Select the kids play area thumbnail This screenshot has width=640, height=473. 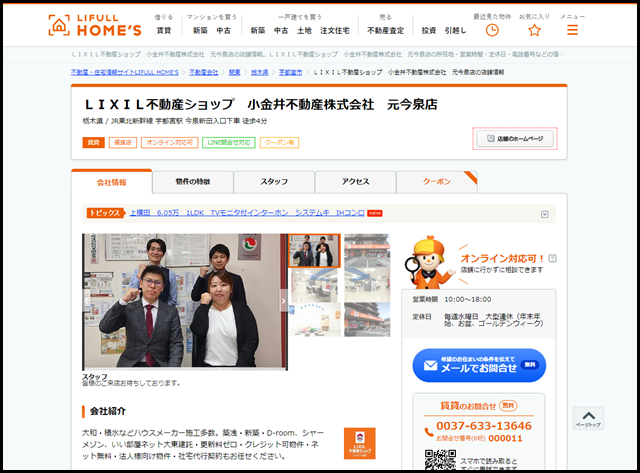(x=314, y=320)
